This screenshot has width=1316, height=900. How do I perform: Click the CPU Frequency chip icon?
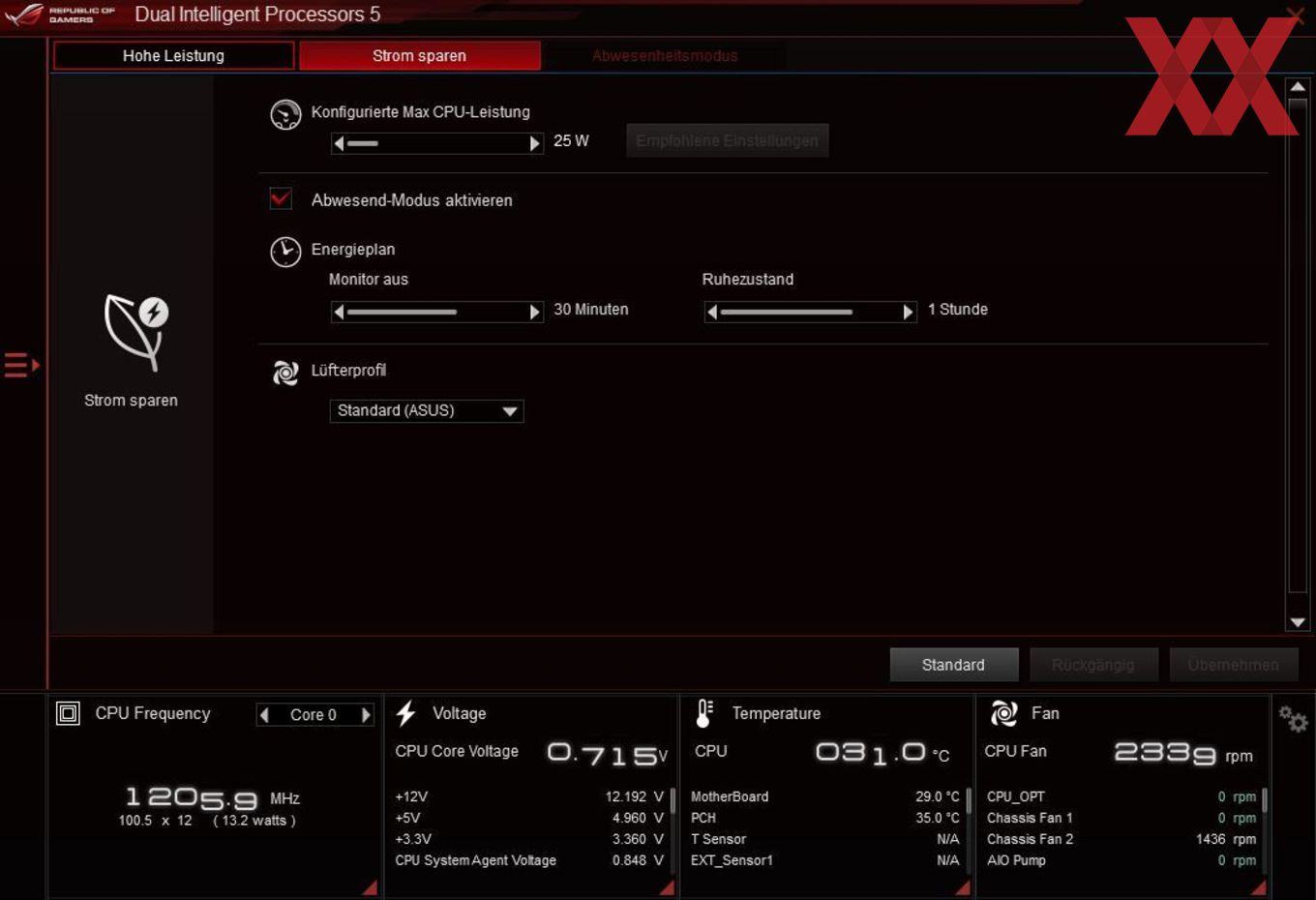68,714
